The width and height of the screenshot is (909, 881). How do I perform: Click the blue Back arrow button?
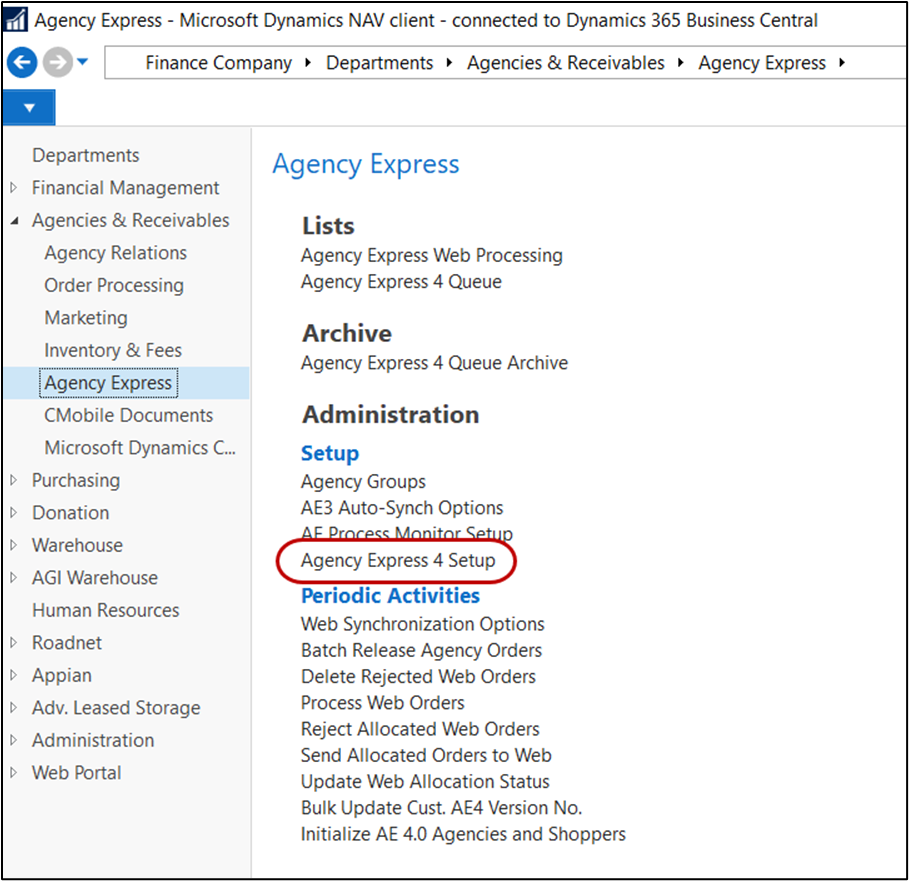(22, 62)
